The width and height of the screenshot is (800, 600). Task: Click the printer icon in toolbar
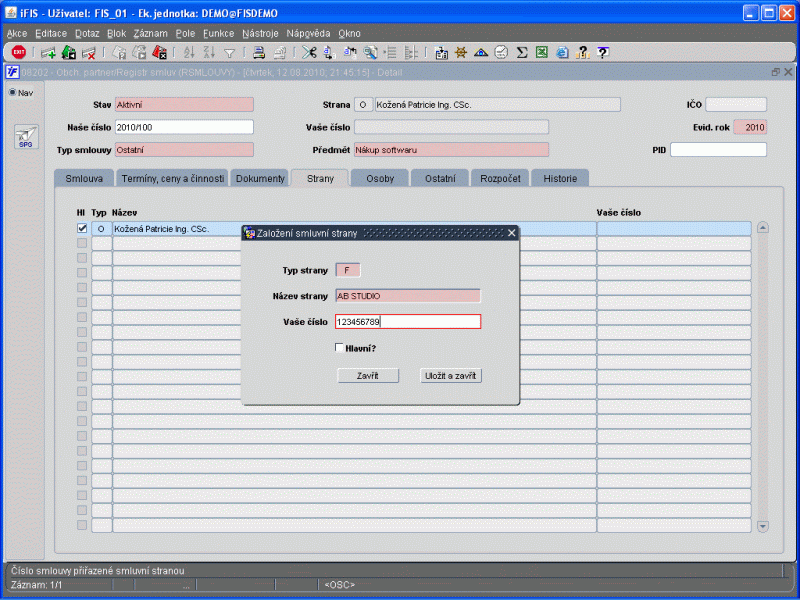click(x=258, y=52)
